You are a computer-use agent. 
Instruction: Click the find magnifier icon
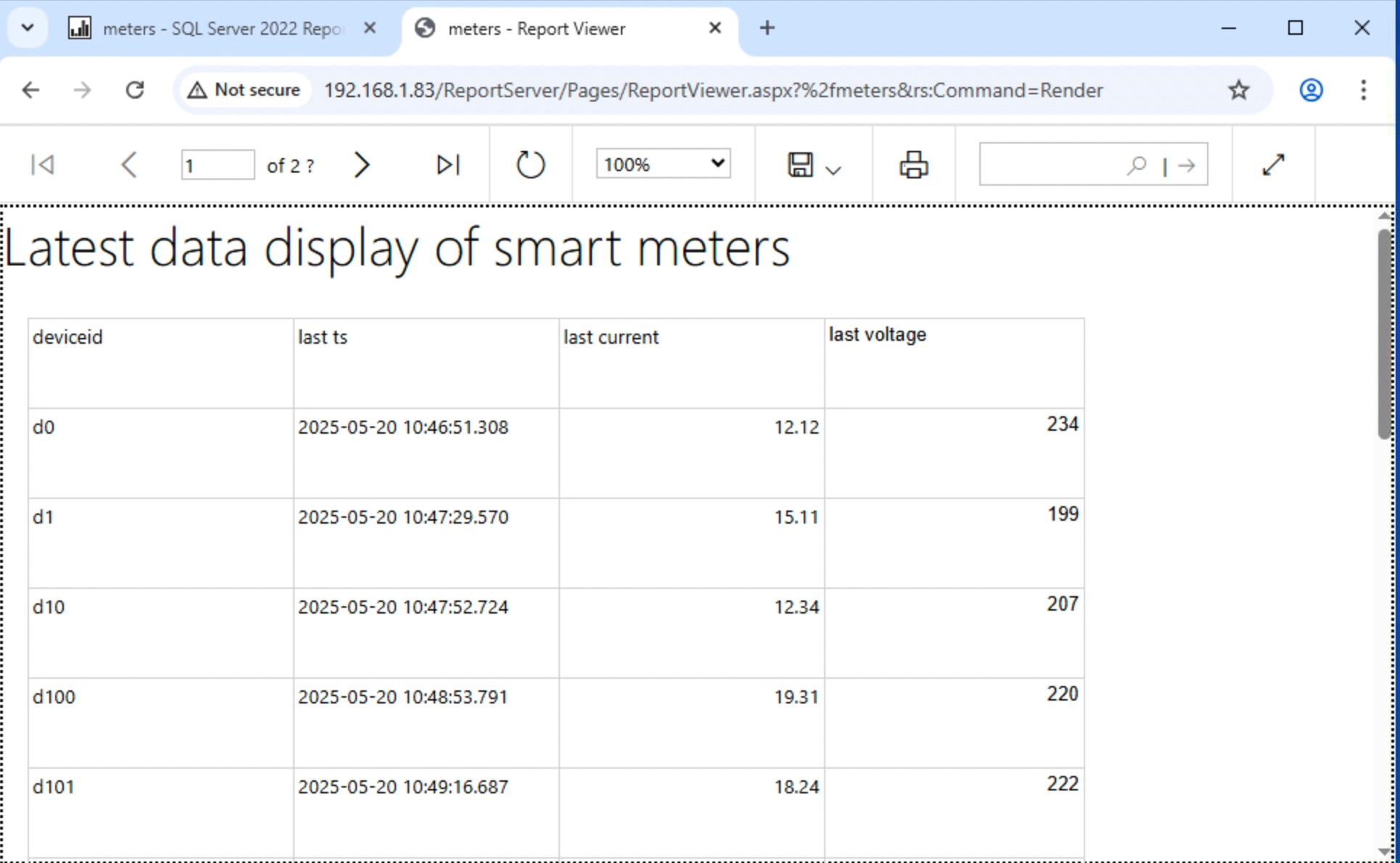(1137, 165)
